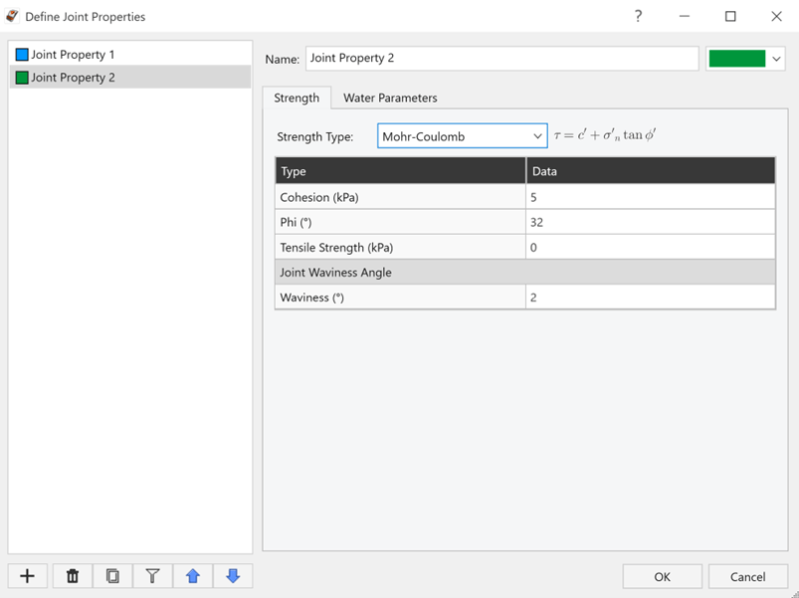This screenshot has height=598, width=799.
Task: Copy the selected joint property
Action: click(113, 576)
